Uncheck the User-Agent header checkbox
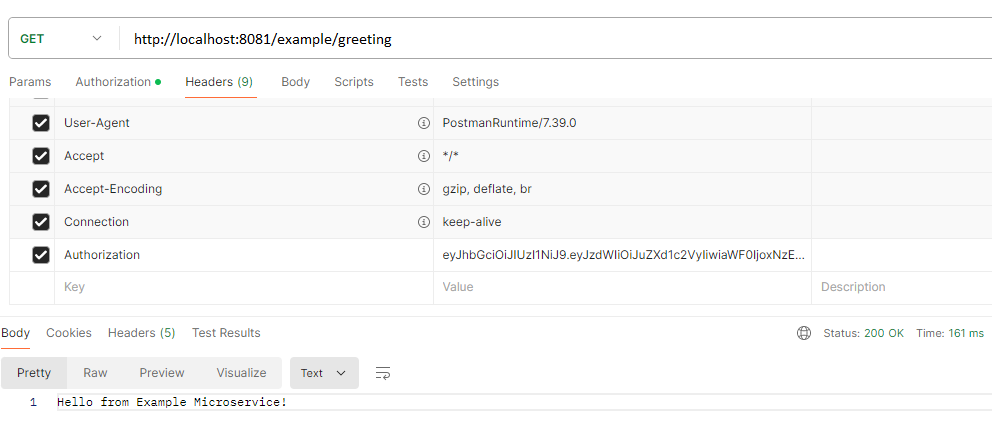Image resolution: width=992 pixels, height=438 pixels. [x=41, y=123]
